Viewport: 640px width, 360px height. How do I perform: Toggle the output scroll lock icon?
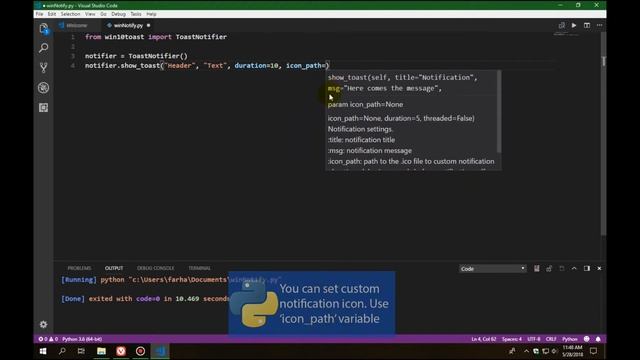click(x=549, y=268)
